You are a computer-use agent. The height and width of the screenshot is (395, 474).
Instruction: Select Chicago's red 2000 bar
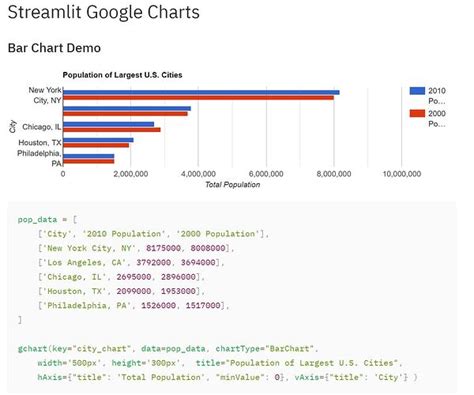pos(112,130)
